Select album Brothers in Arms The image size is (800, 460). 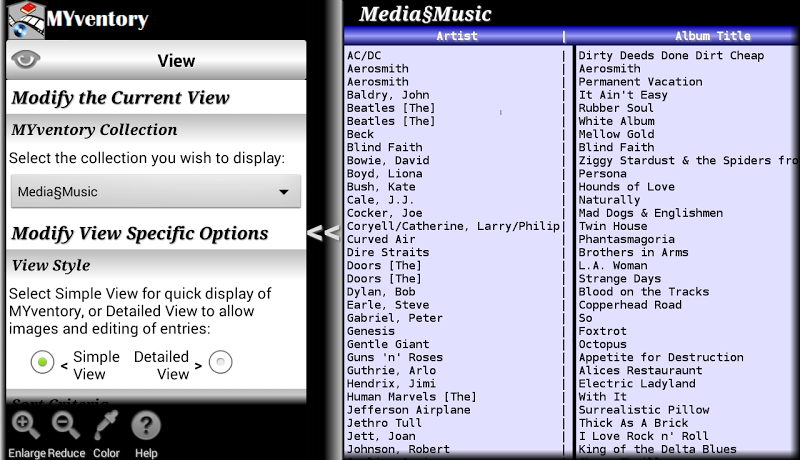633,252
